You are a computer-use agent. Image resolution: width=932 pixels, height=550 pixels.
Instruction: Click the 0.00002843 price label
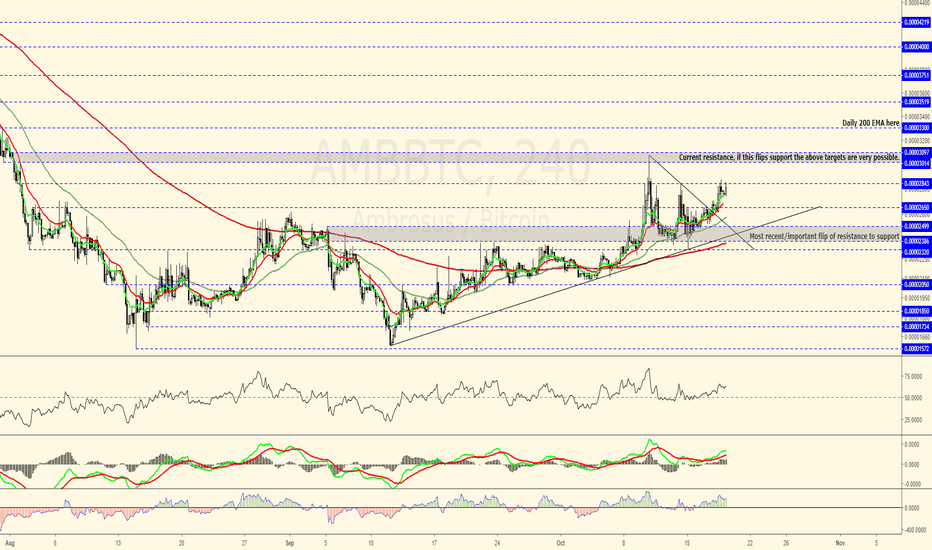coord(916,184)
